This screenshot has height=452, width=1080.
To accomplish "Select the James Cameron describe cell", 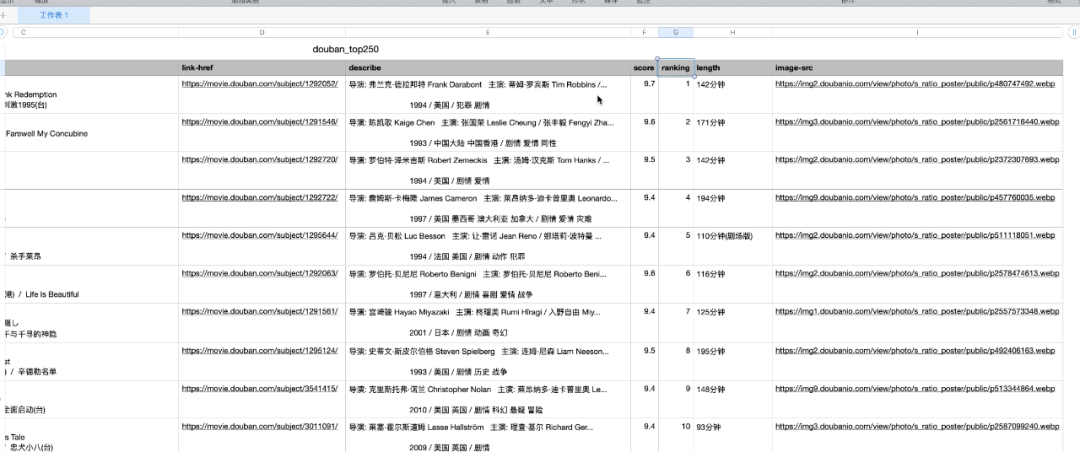I will pos(488,208).
